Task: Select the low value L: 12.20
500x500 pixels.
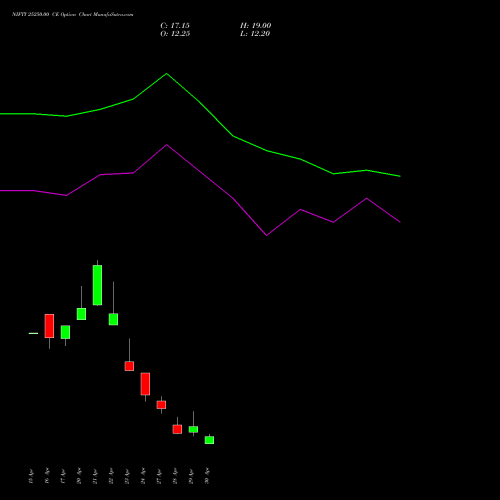Action: click(x=255, y=34)
